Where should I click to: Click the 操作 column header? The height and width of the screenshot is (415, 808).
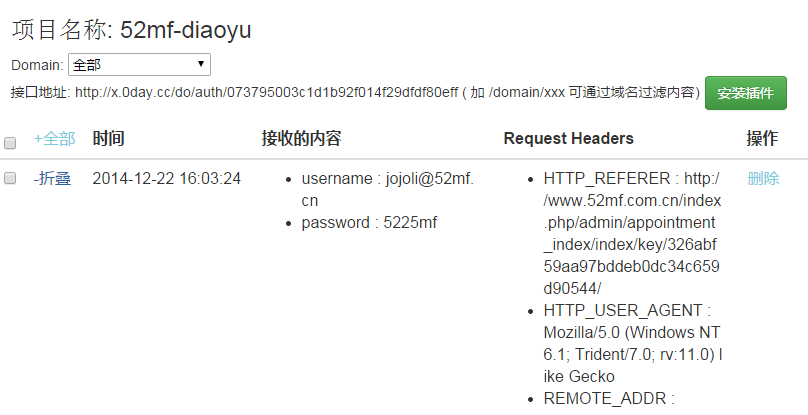point(762,138)
